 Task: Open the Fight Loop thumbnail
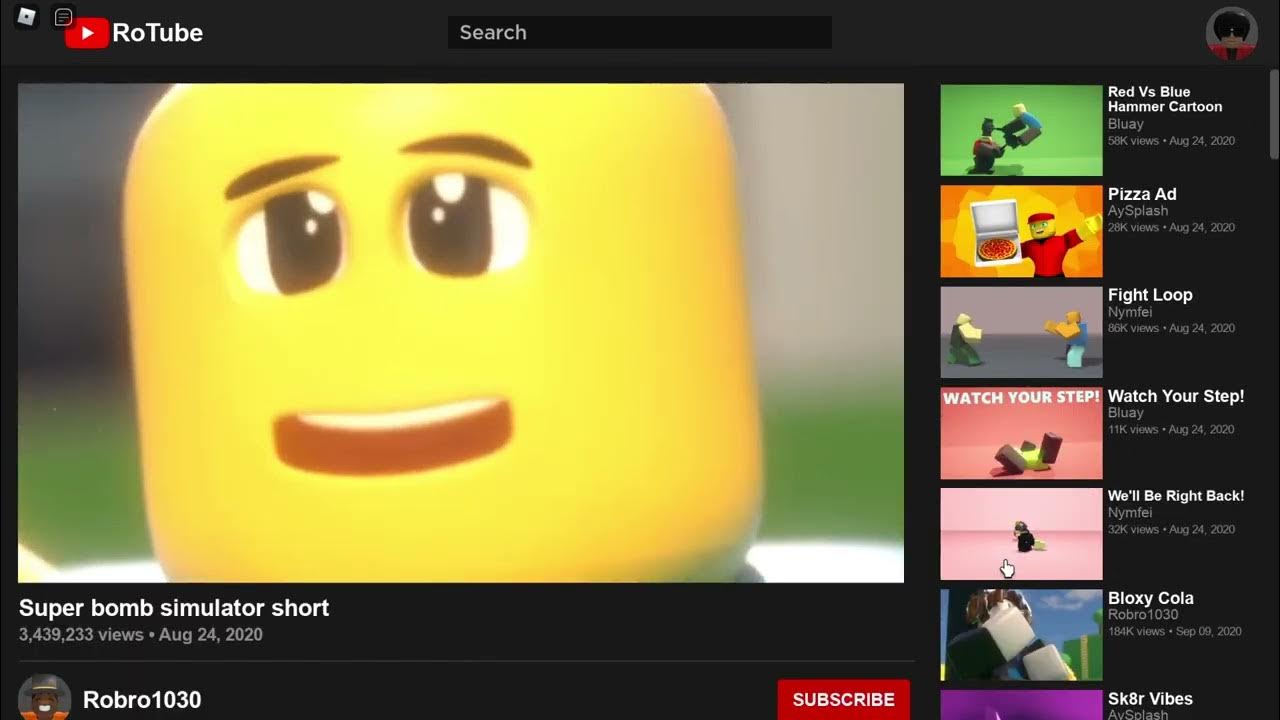click(1021, 332)
